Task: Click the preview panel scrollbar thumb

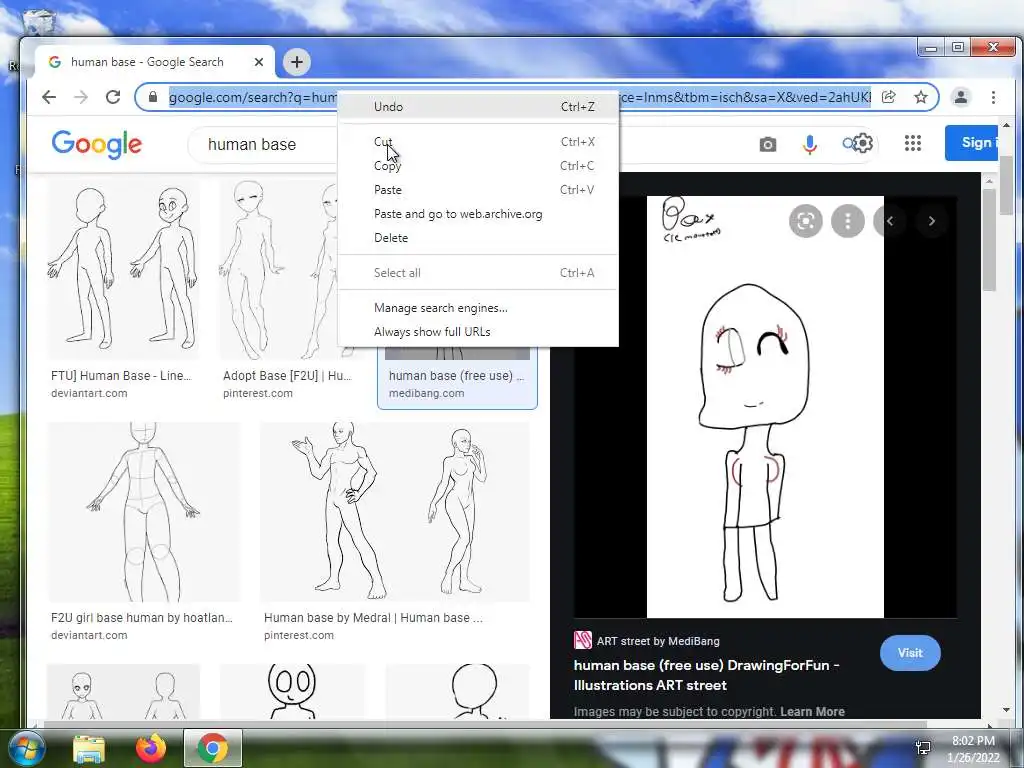Action: click(x=989, y=240)
